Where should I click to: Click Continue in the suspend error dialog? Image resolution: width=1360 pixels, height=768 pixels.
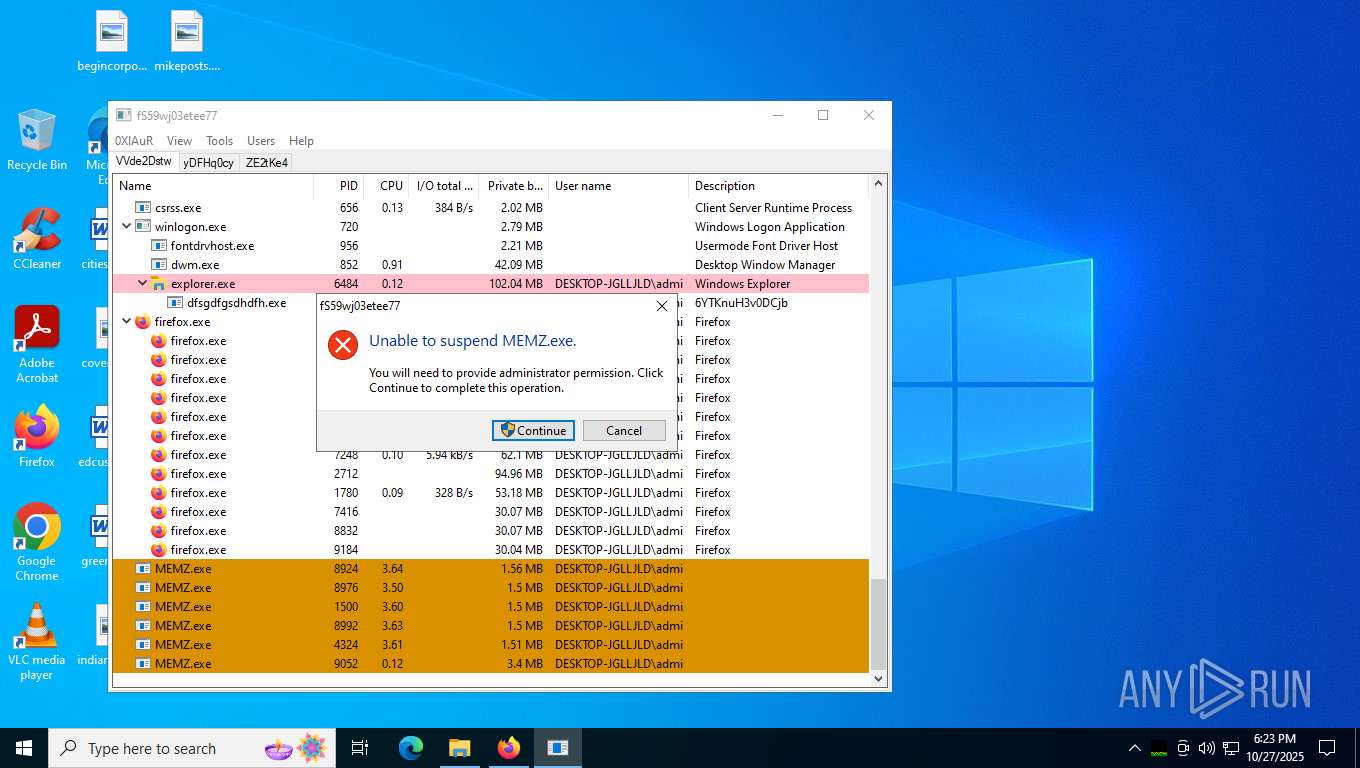[533, 430]
